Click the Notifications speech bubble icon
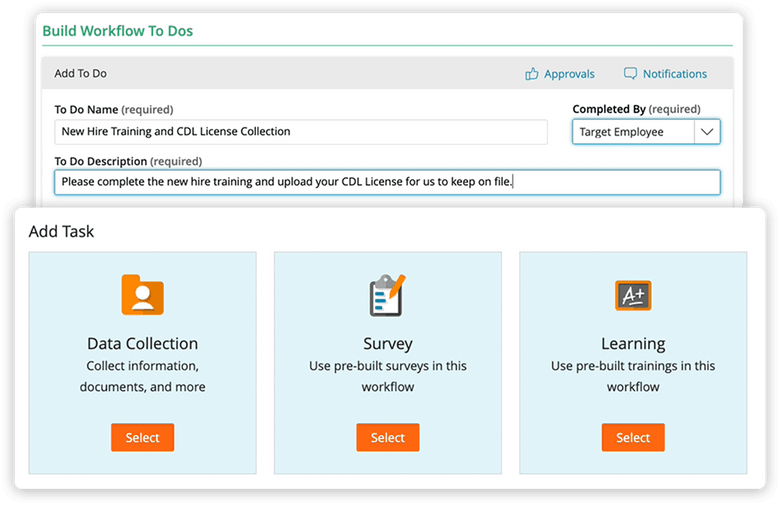Screen dimensions: 780x505 [630, 74]
